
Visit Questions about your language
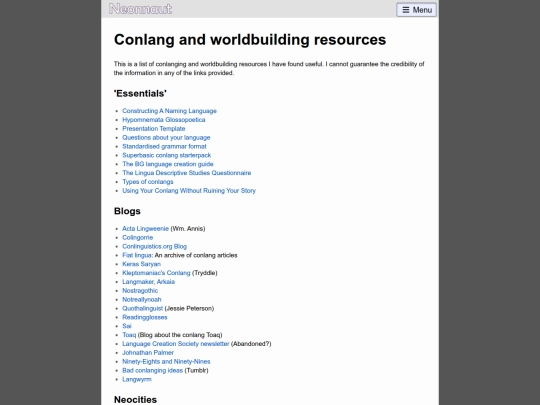[x=166, y=137]
